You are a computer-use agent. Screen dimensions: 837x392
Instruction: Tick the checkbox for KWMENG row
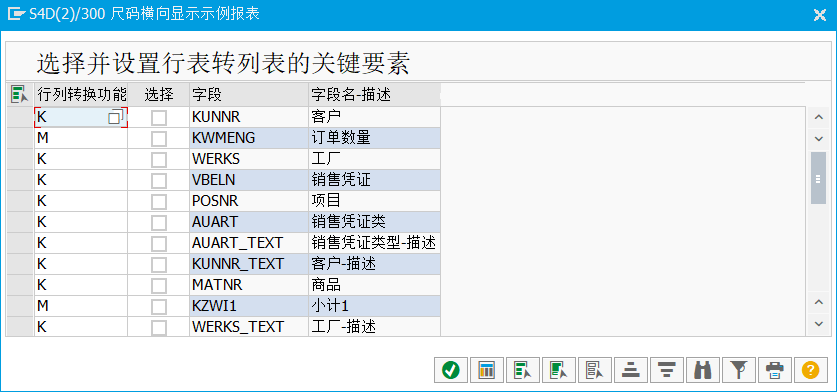tap(159, 138)
